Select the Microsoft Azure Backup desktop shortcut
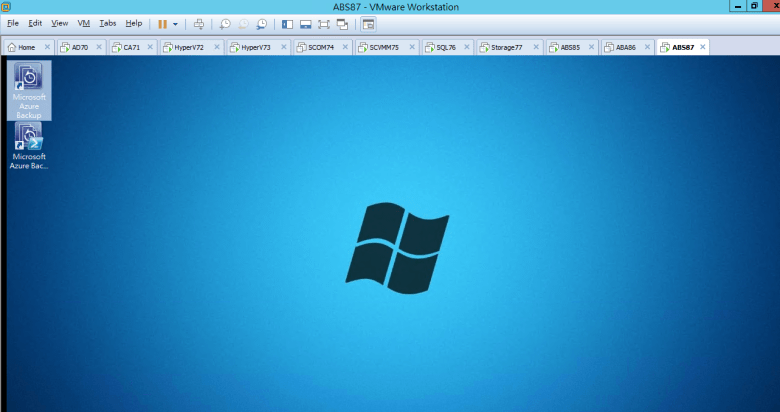Viewport: 780px width, 412px height. (x=29, y=91)
